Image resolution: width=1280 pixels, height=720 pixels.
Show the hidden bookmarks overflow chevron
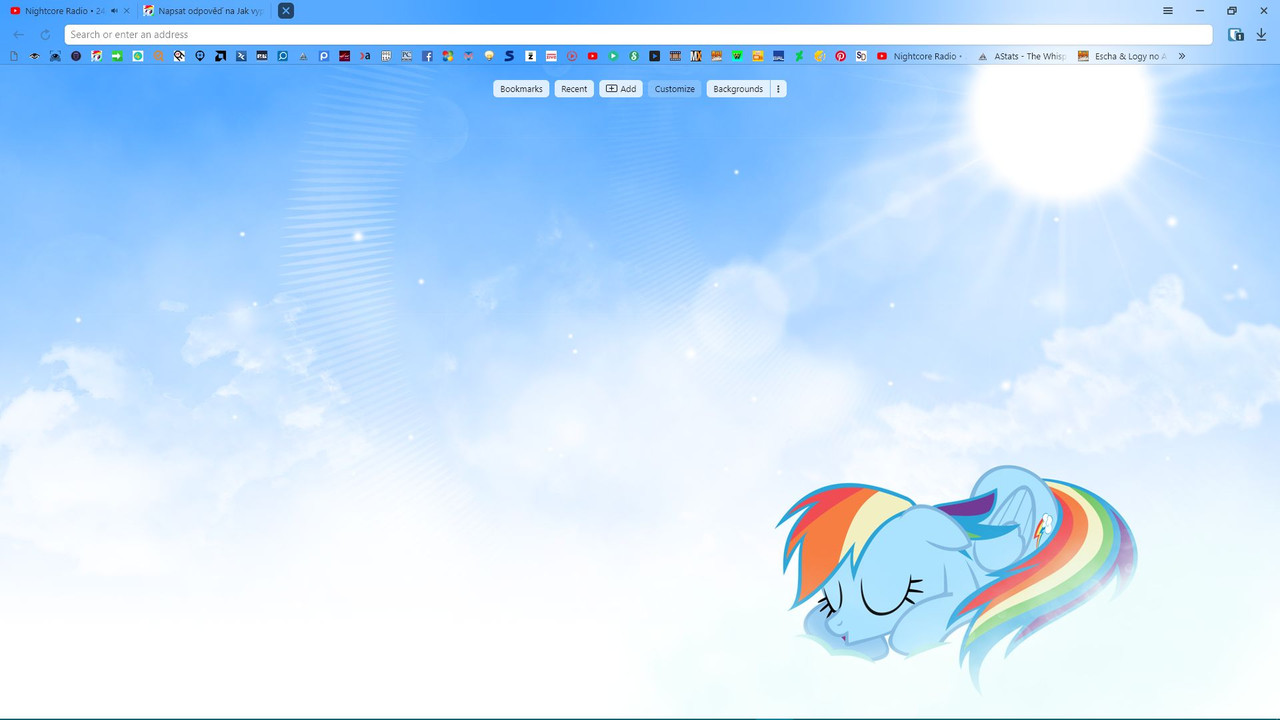pyautogui.click(x=1182, y=56)
